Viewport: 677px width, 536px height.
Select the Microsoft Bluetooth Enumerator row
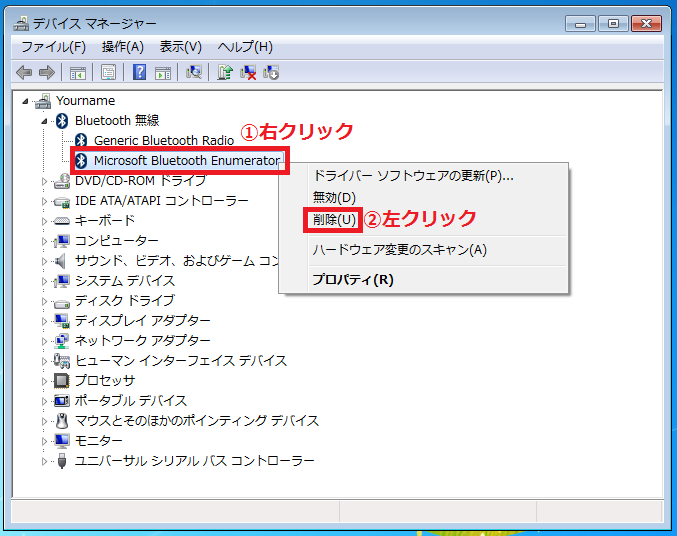(187, 161)
